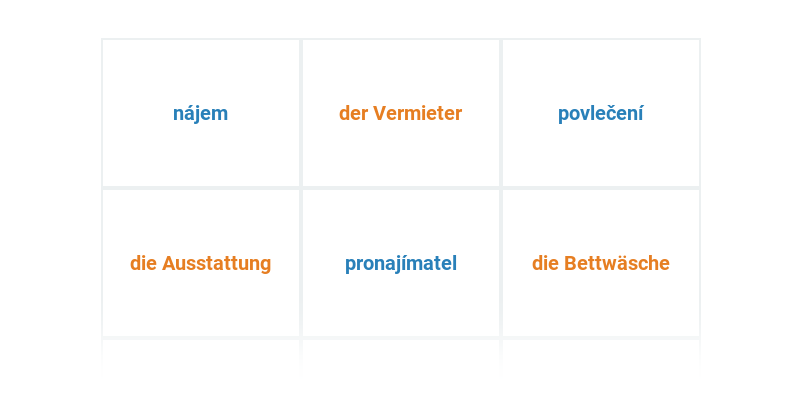This screenshot has height=400, width=800.
Task: Select the Czech match for die Bettwäsche
Action: (x=600, y=113)
